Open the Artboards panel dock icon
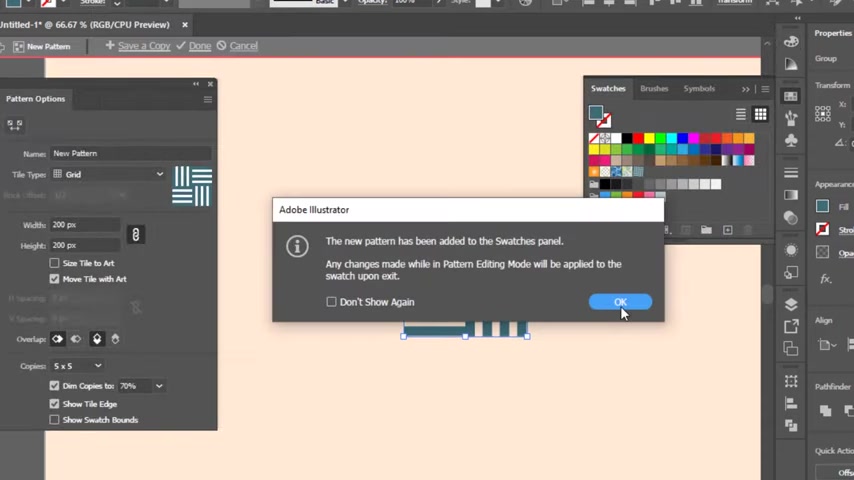The height and width of the screenshot is (480, 854). pos(791,348)
